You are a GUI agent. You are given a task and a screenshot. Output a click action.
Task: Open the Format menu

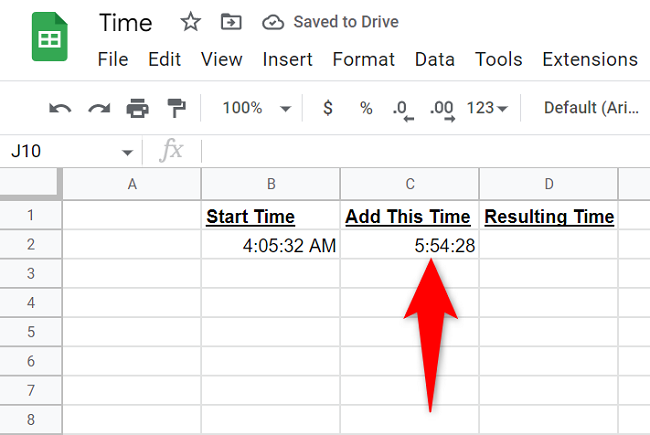click(x=363, y=60)
